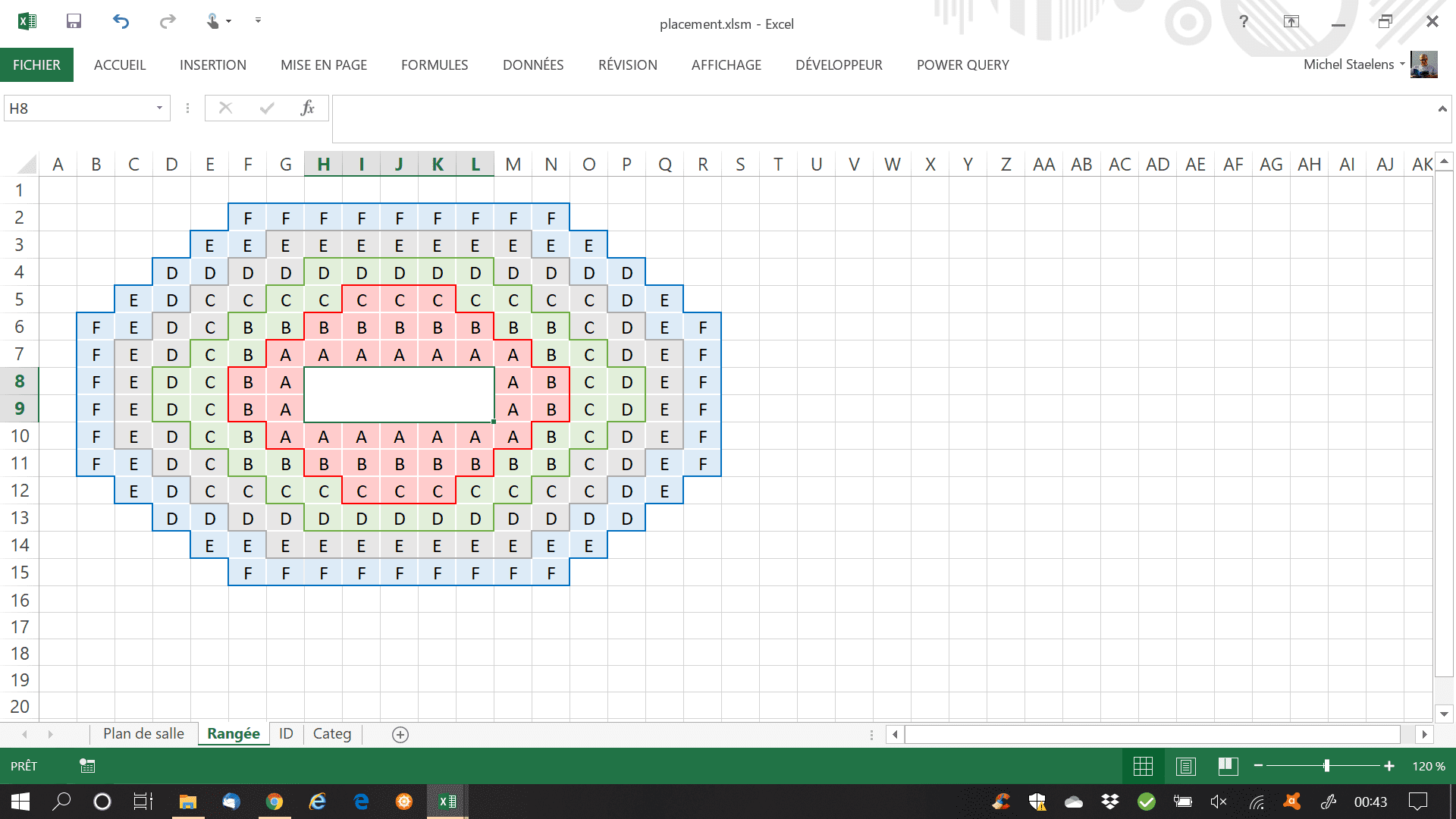This screenshot has width=1456, height=819.
Task: Open the FORMULES ribbon tab
Action: click(435, 65)
